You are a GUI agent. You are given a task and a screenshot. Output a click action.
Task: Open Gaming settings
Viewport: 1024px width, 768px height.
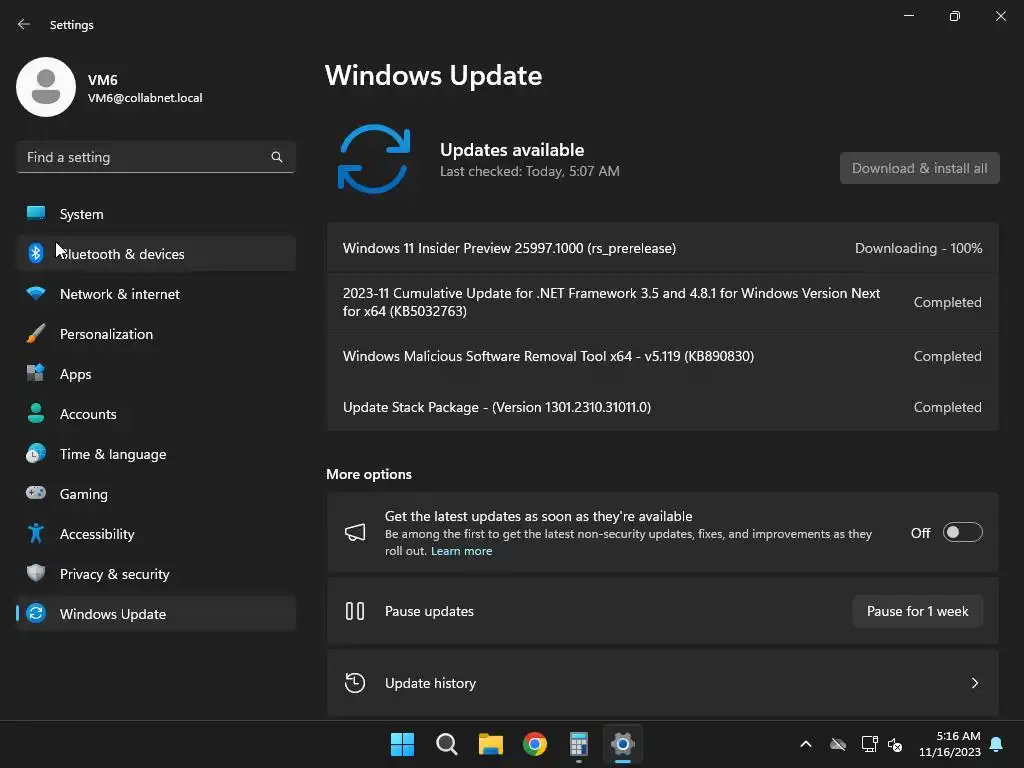pos(156,493)
